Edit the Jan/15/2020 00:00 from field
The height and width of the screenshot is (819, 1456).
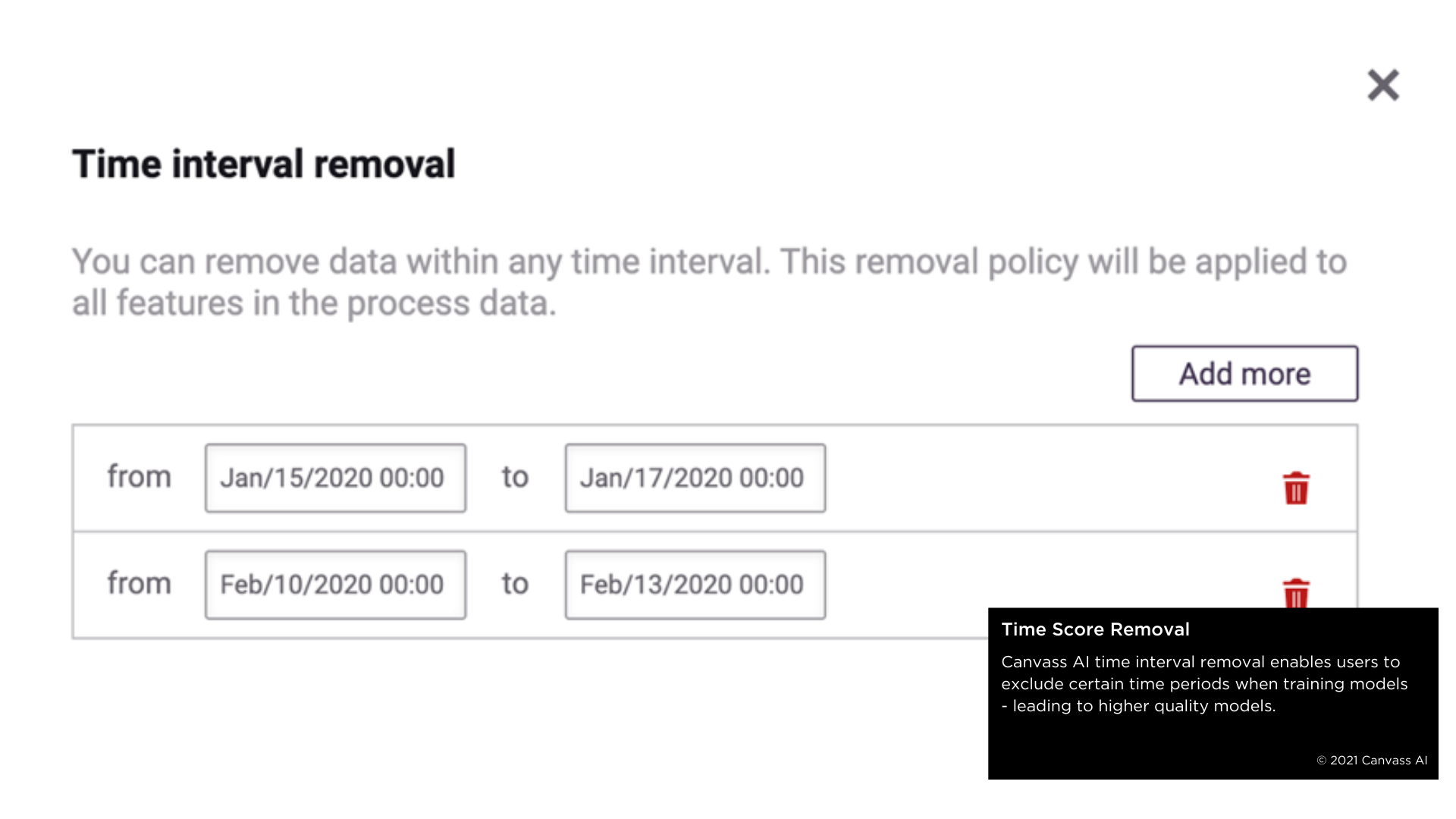coord(335,479)
